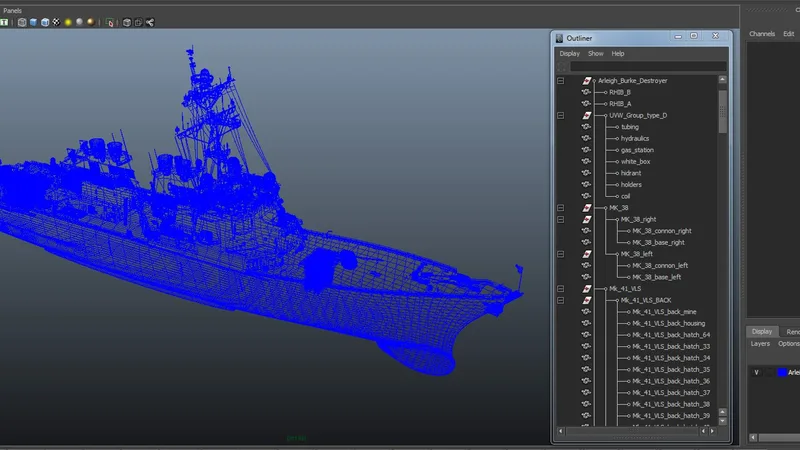Toggle the X-ray joints icon
The height and width of the screenshot is (450, 800).
[150, 22]
